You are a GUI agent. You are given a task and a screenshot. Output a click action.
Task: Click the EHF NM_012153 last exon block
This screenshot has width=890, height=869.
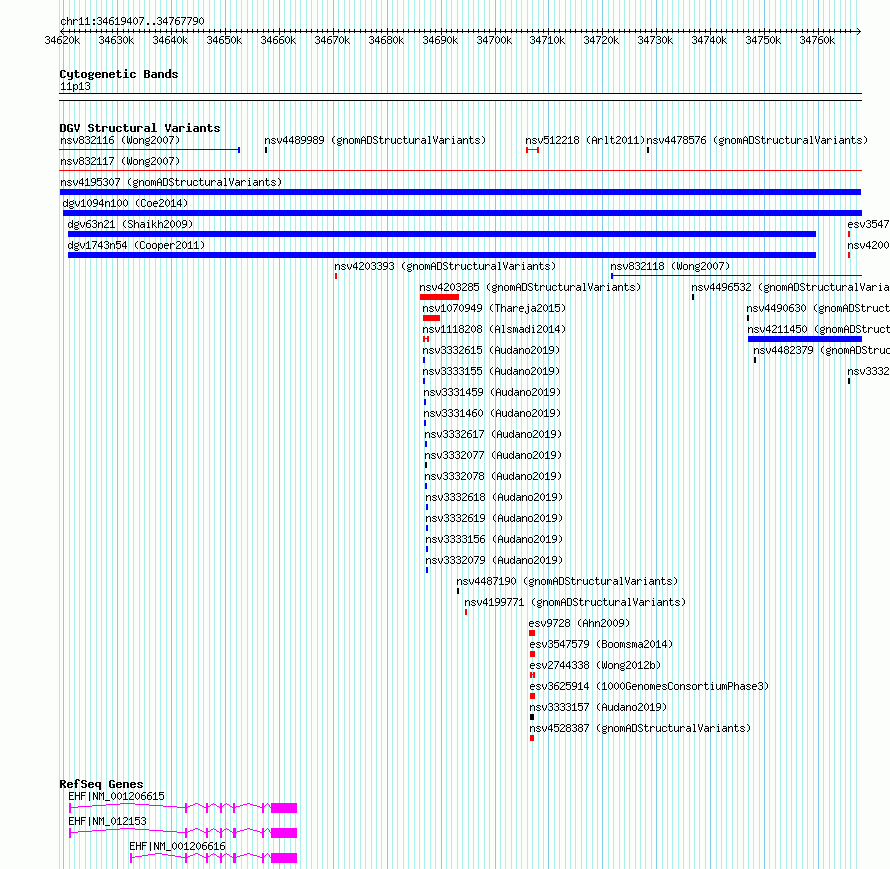tap(284, 833)
